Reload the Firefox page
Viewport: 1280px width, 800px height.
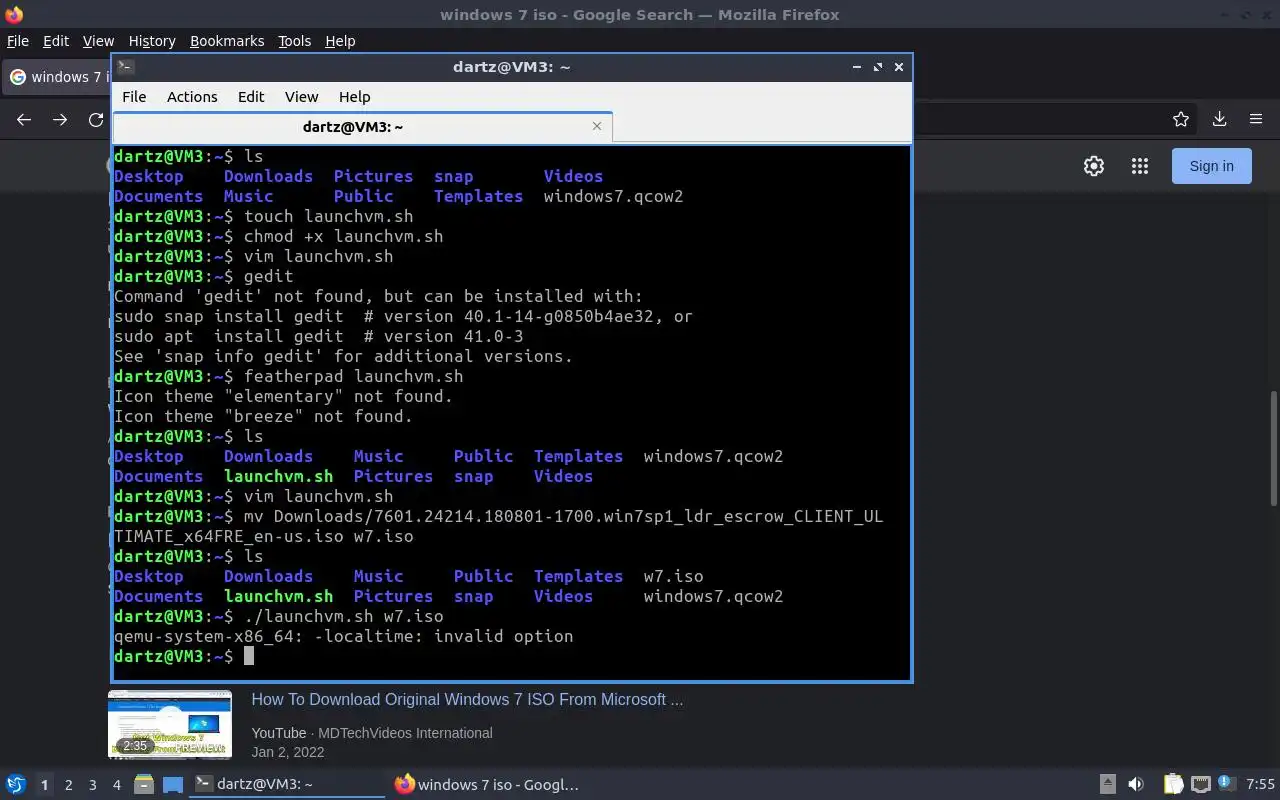(x=96, y=120)
